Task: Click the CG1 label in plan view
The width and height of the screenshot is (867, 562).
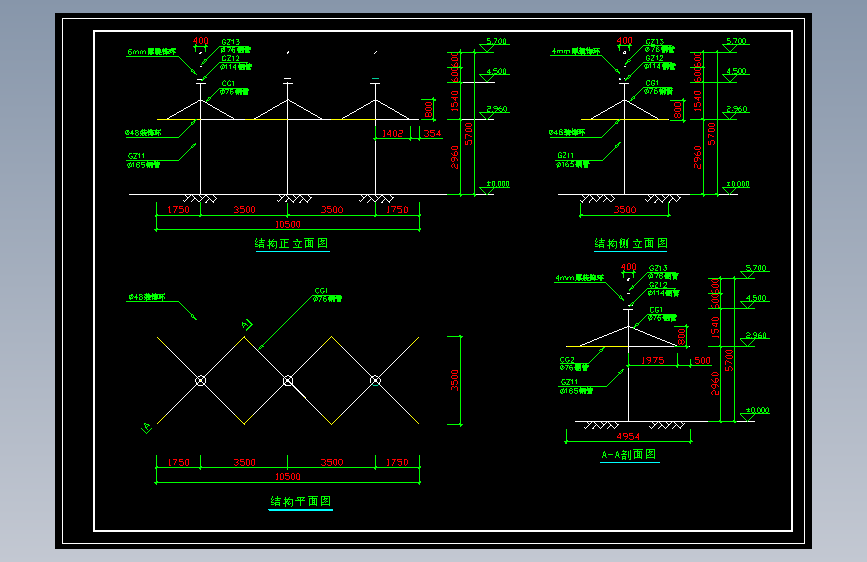Action: [x=321, y=291]
